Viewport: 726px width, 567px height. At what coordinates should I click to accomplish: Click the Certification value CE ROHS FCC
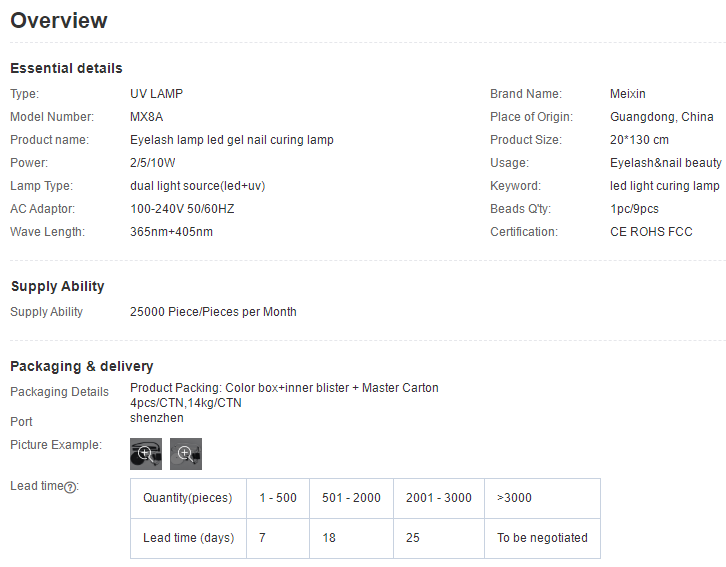click(x=651, y=232)
